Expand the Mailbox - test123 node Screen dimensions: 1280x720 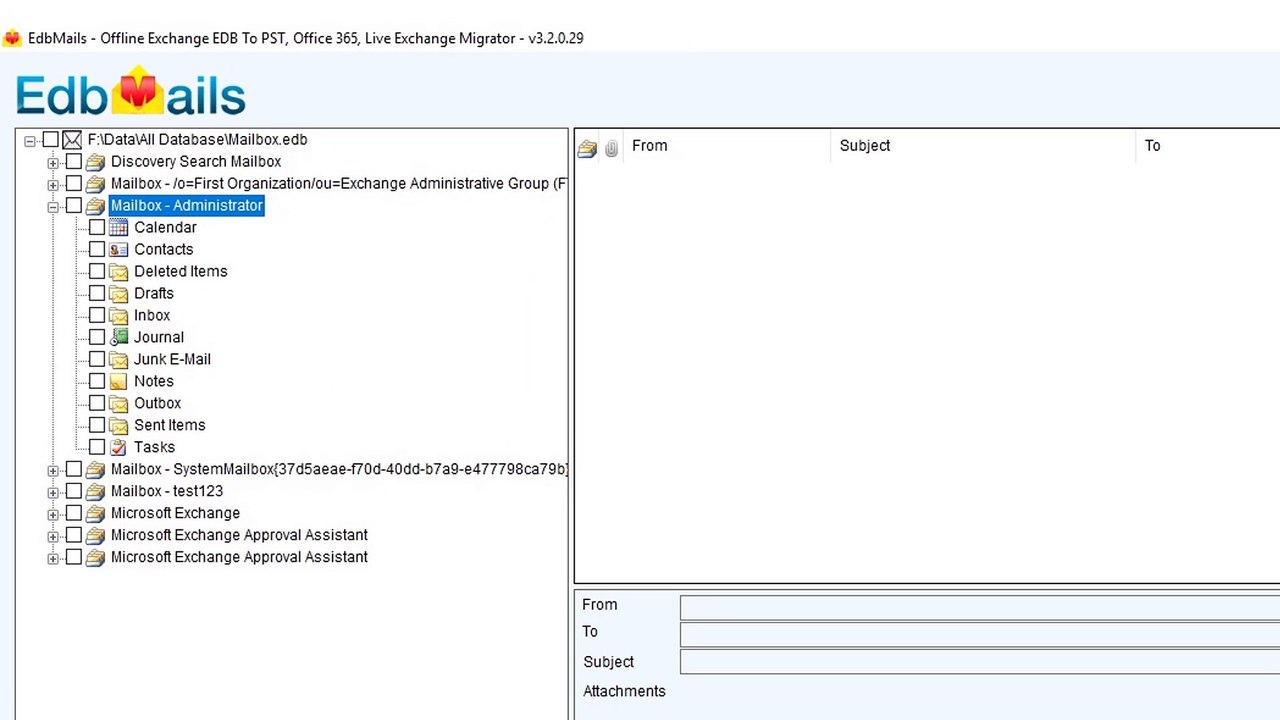pos(53,492)
